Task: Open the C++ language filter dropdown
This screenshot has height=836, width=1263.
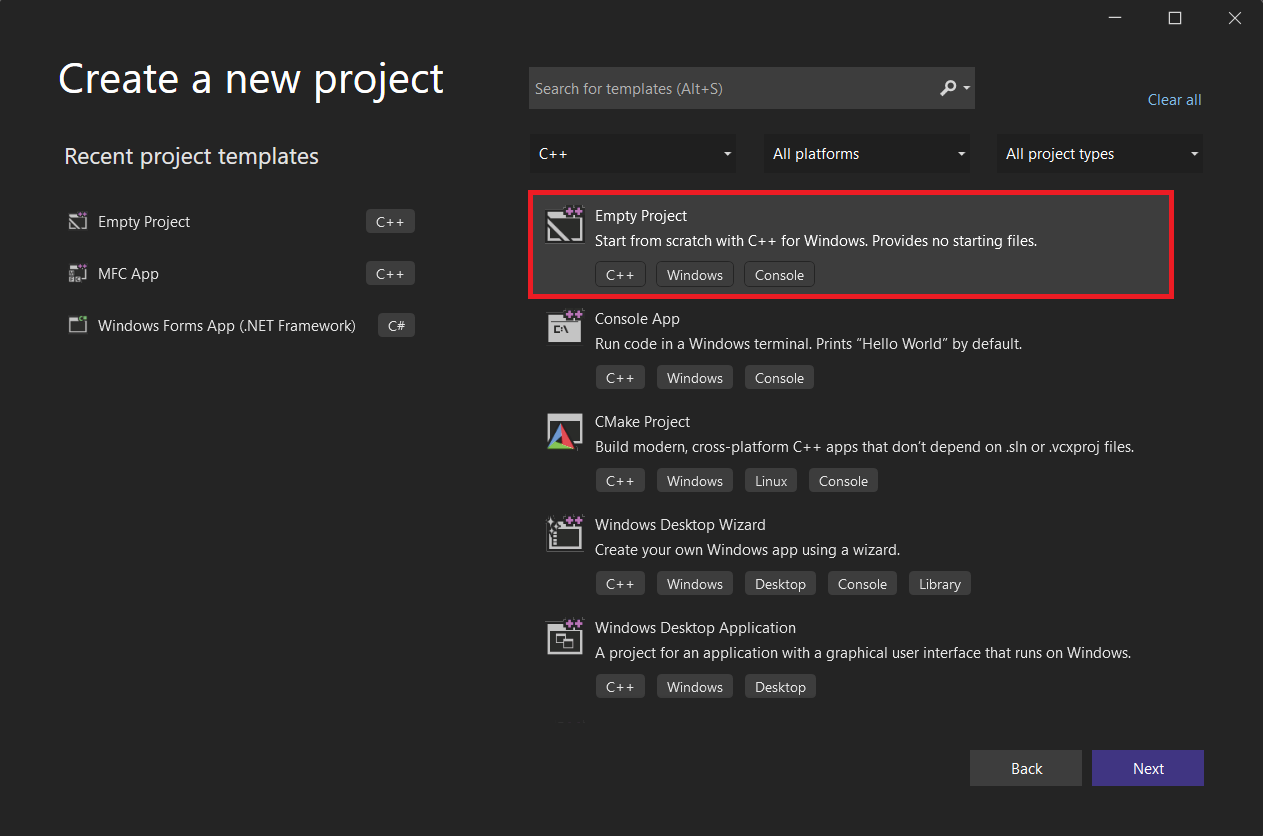Action: [x=632, y=154]
